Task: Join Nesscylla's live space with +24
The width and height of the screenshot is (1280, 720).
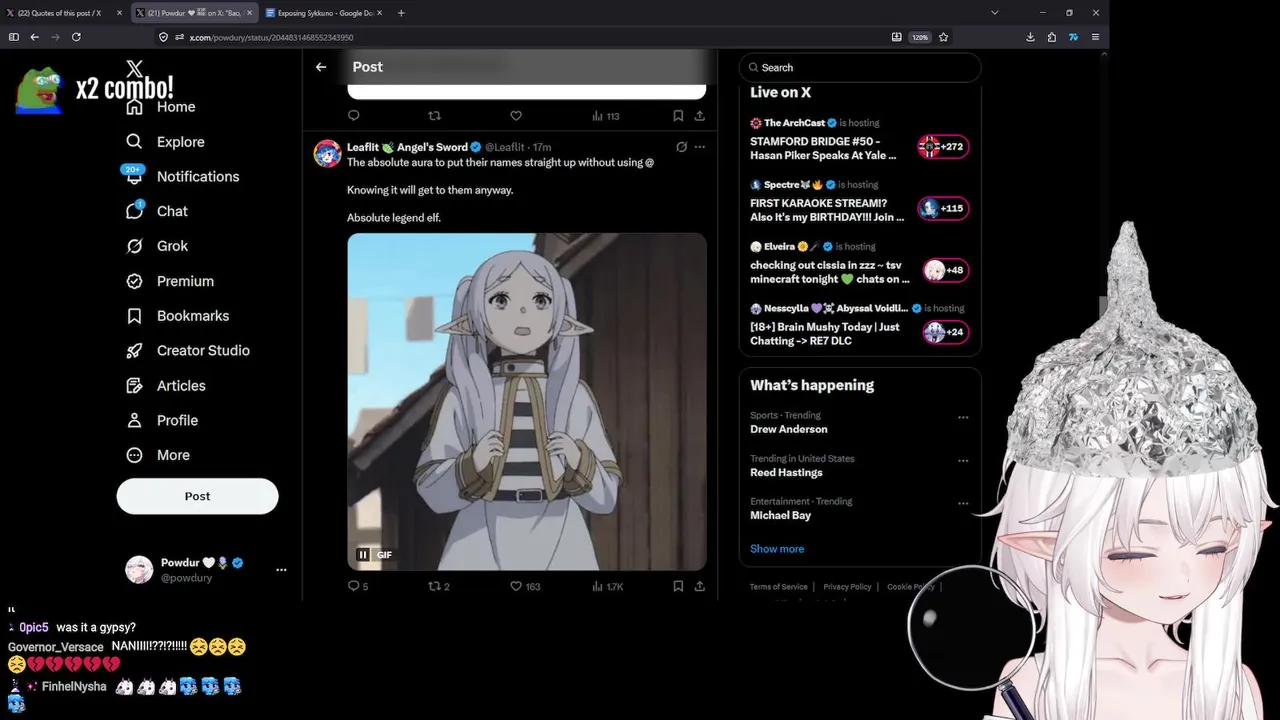Action: [x=944, y=332]
